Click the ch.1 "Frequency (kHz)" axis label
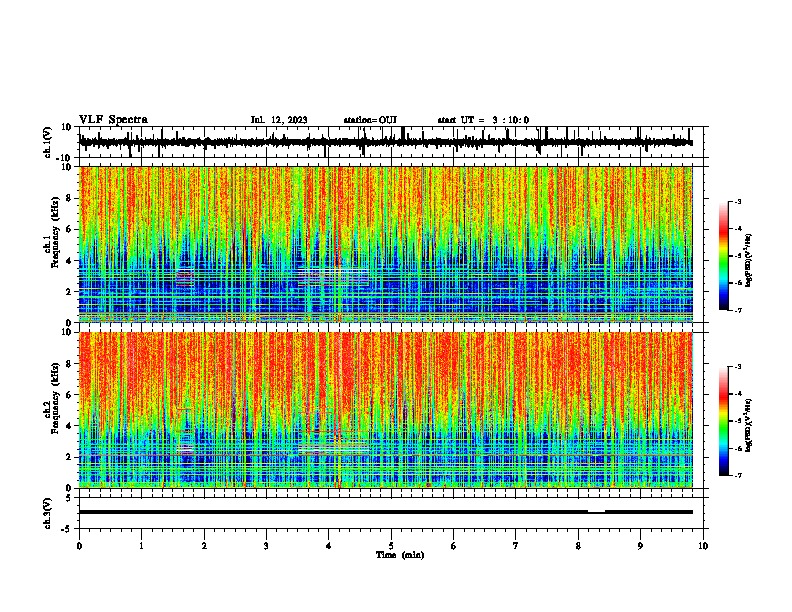Image resolution: width=792 pixels, height=612 pixels. coord(55,234)
